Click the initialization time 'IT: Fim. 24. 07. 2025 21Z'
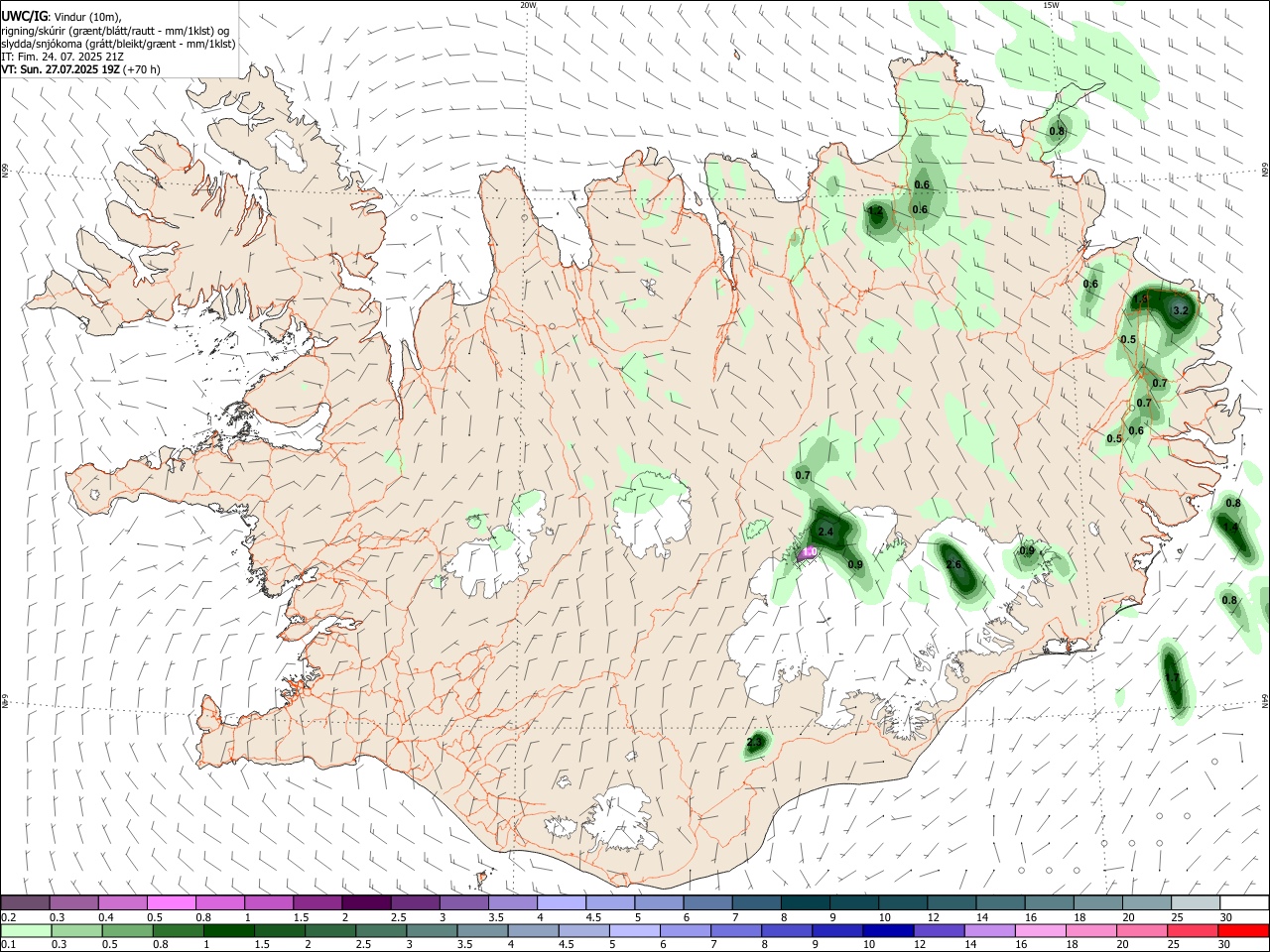This screenshot has width=1270, height=952. tap(63, 57)
